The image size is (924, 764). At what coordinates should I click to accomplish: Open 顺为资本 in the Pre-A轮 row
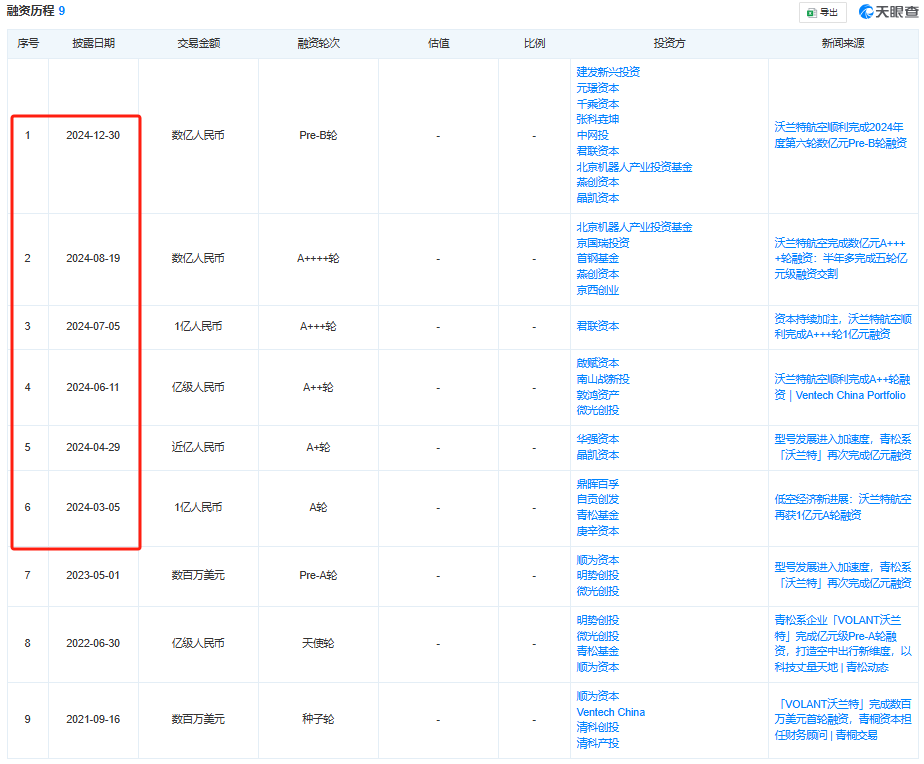pos(598,560)
